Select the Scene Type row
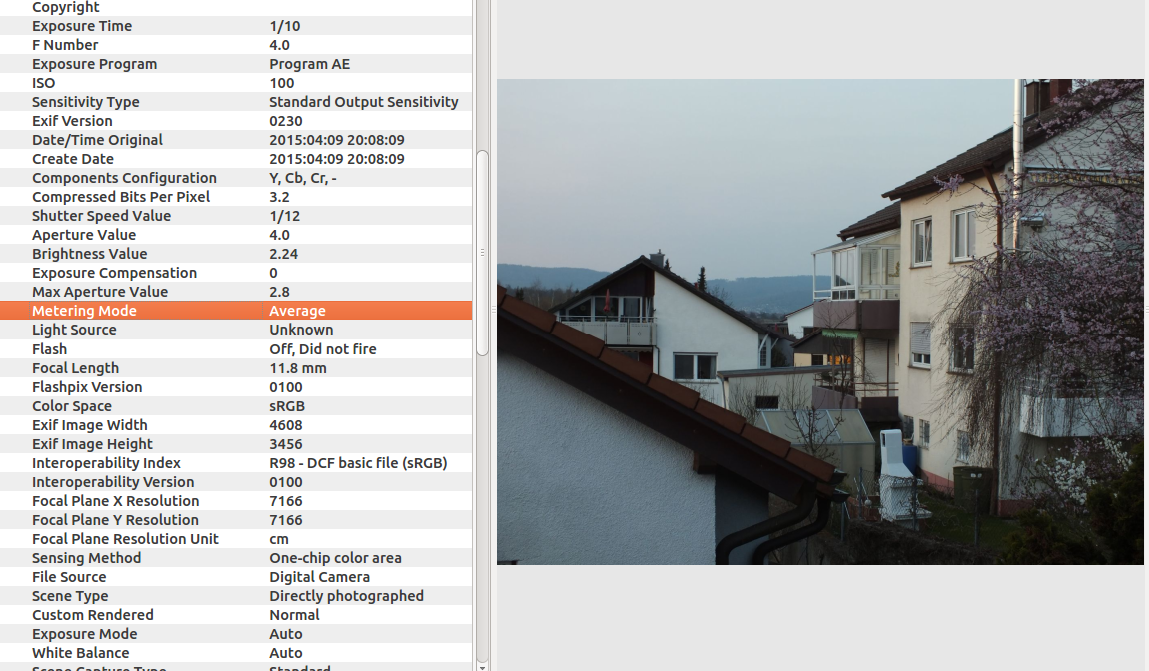Viewport: 1149px width, 671px height. click(x=236, y=596)
